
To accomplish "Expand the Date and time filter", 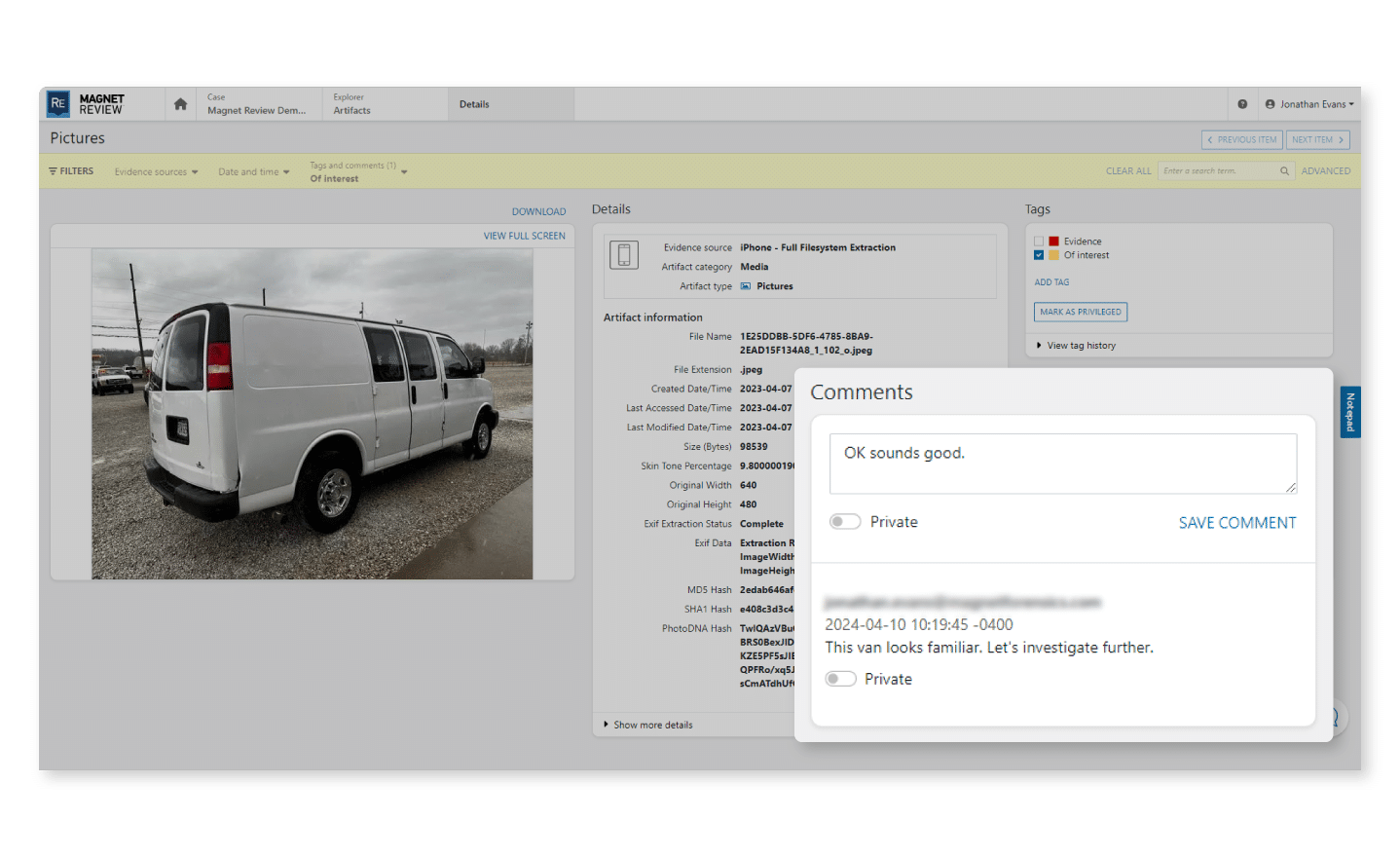I will [x=253, y=171].
